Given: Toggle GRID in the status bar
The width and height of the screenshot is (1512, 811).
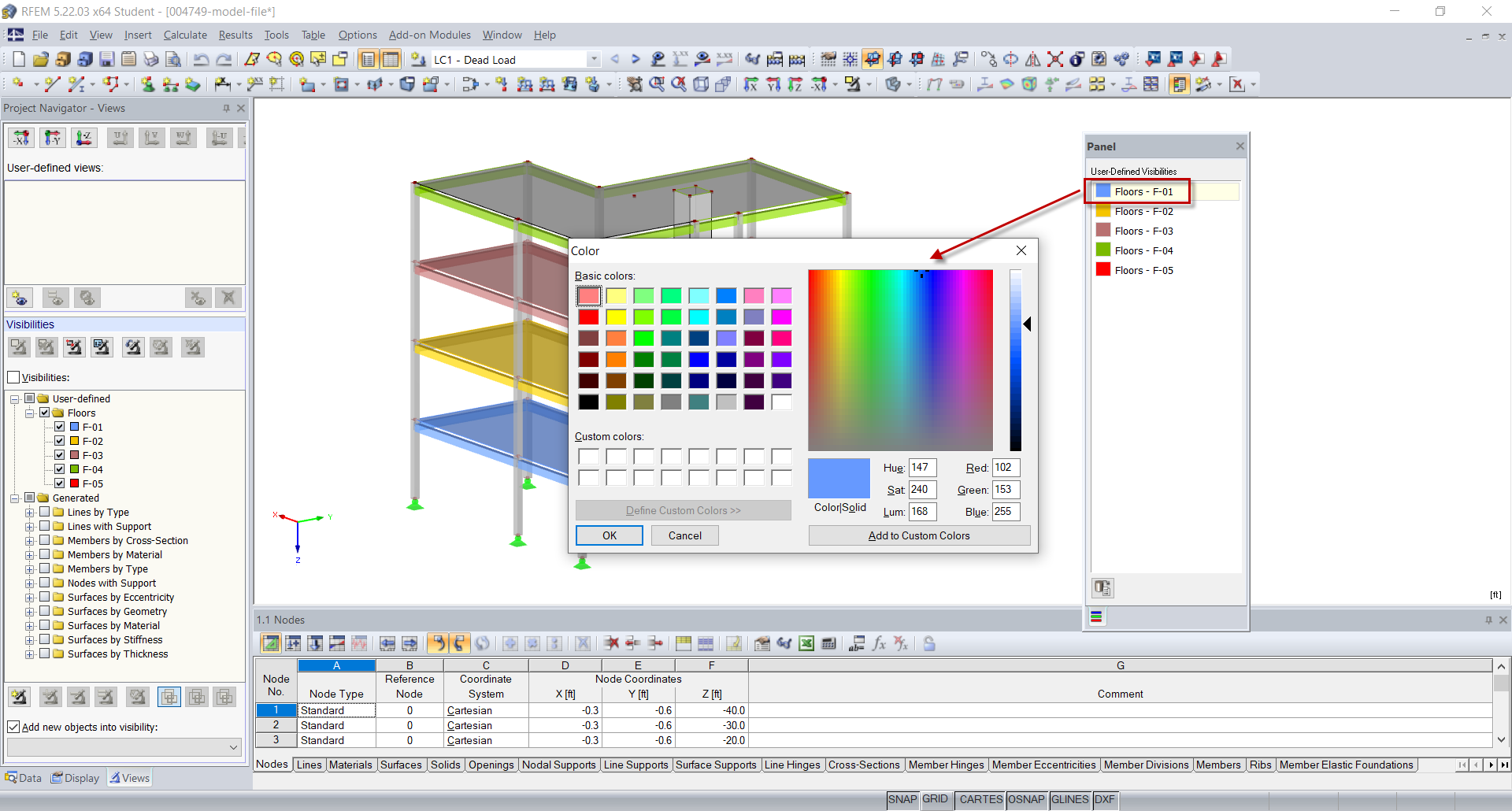Looking at the screenshot, I should 936,799.
